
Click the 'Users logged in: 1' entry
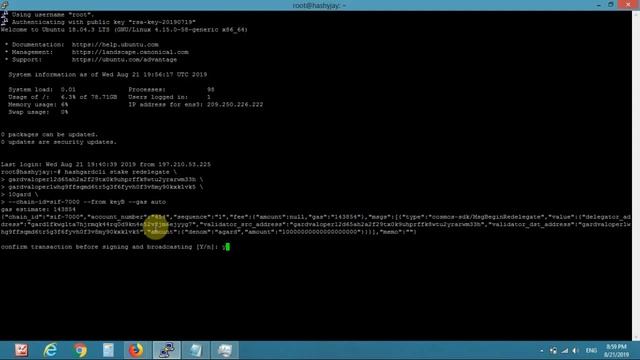(170, 97)
